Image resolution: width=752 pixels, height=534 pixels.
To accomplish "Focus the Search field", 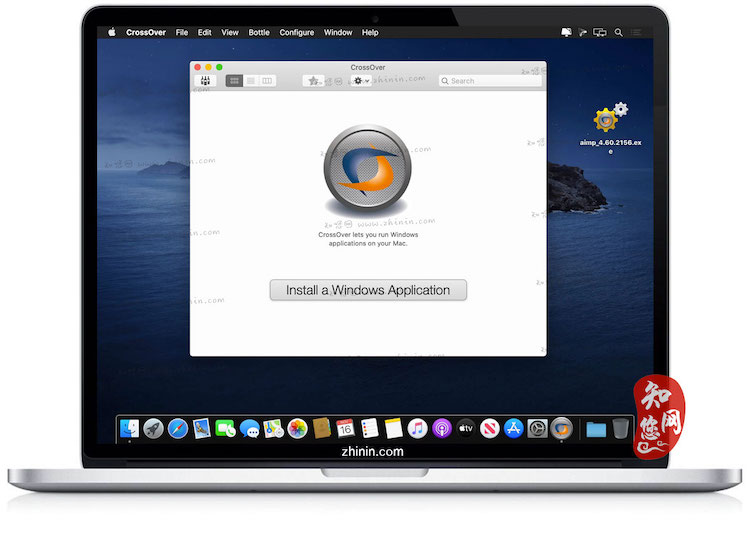I will 490,81.
